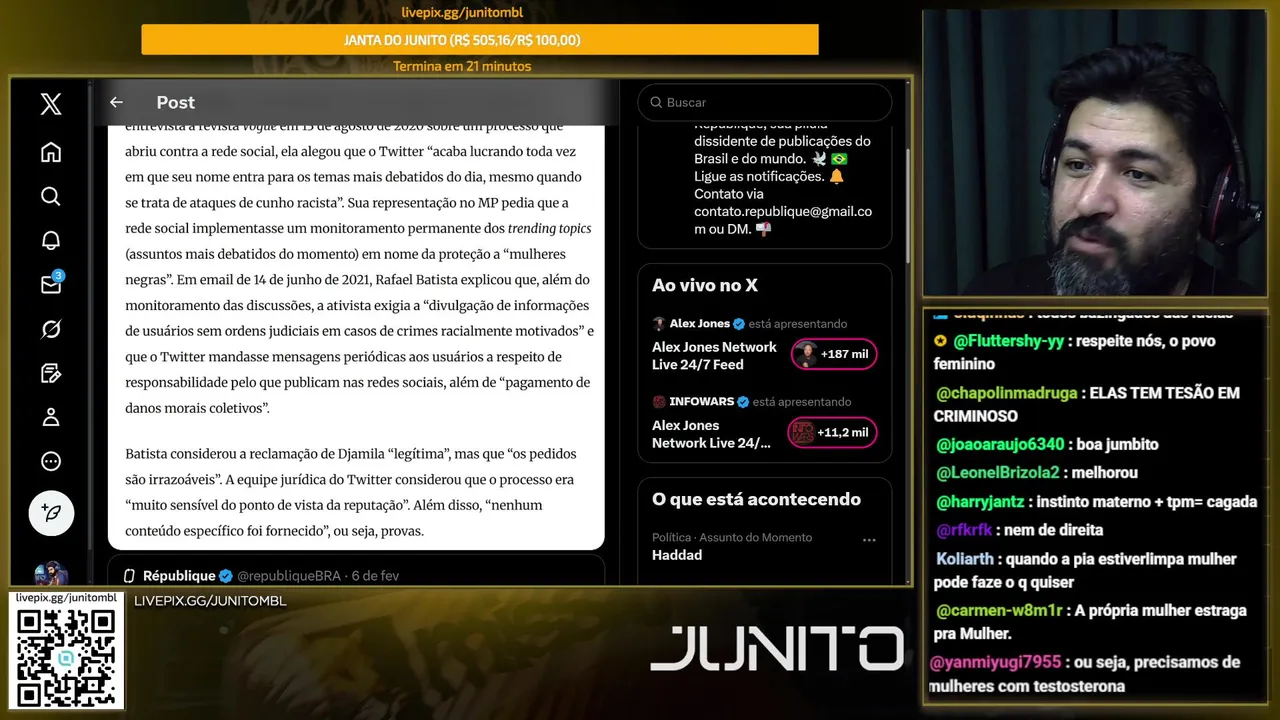
Task: Open Grok slashed-circle icon
Action: [51, 329]
